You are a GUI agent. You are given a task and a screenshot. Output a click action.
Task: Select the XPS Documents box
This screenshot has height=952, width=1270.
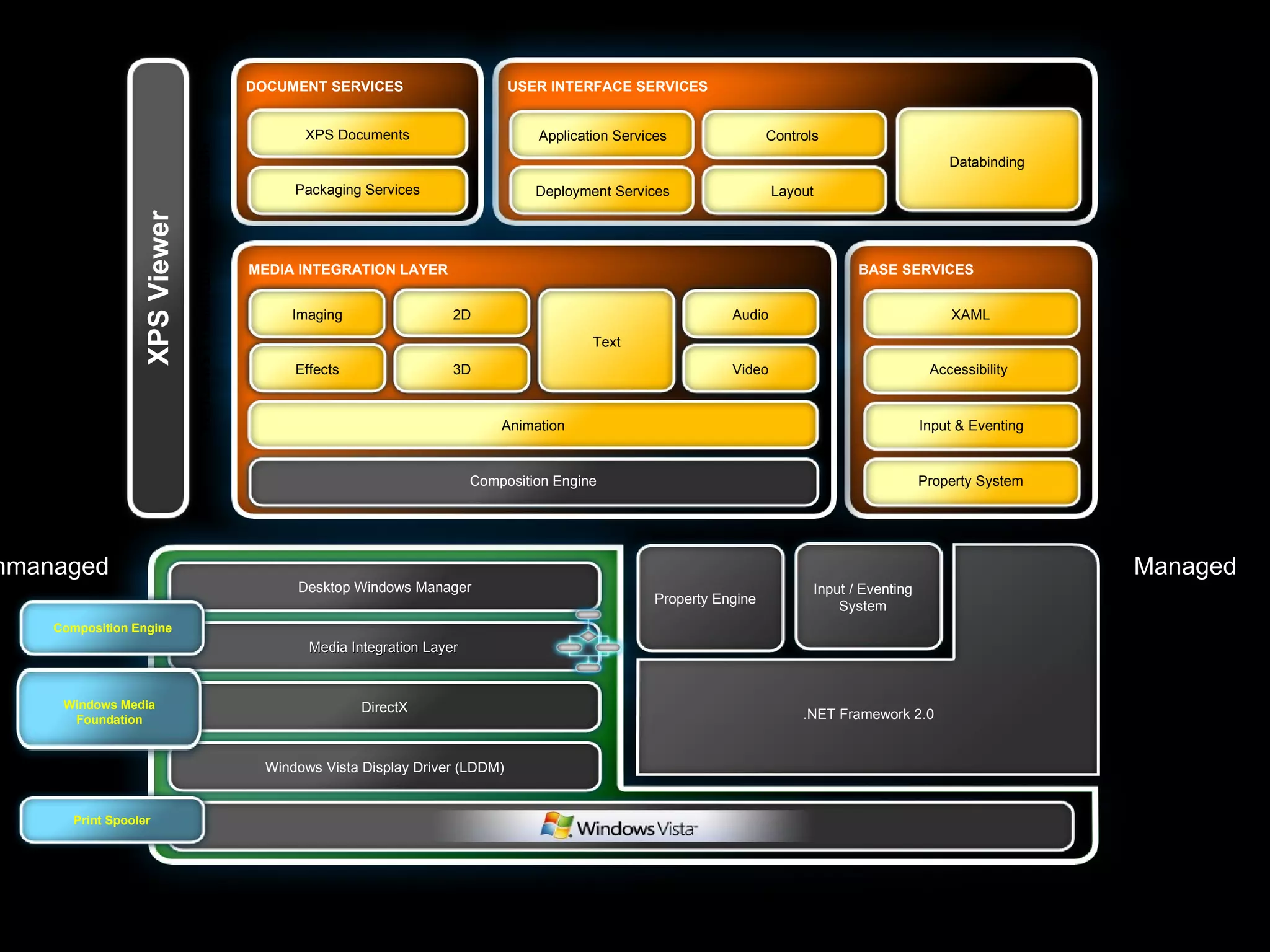pyautogui.click(x=357, y=134)
